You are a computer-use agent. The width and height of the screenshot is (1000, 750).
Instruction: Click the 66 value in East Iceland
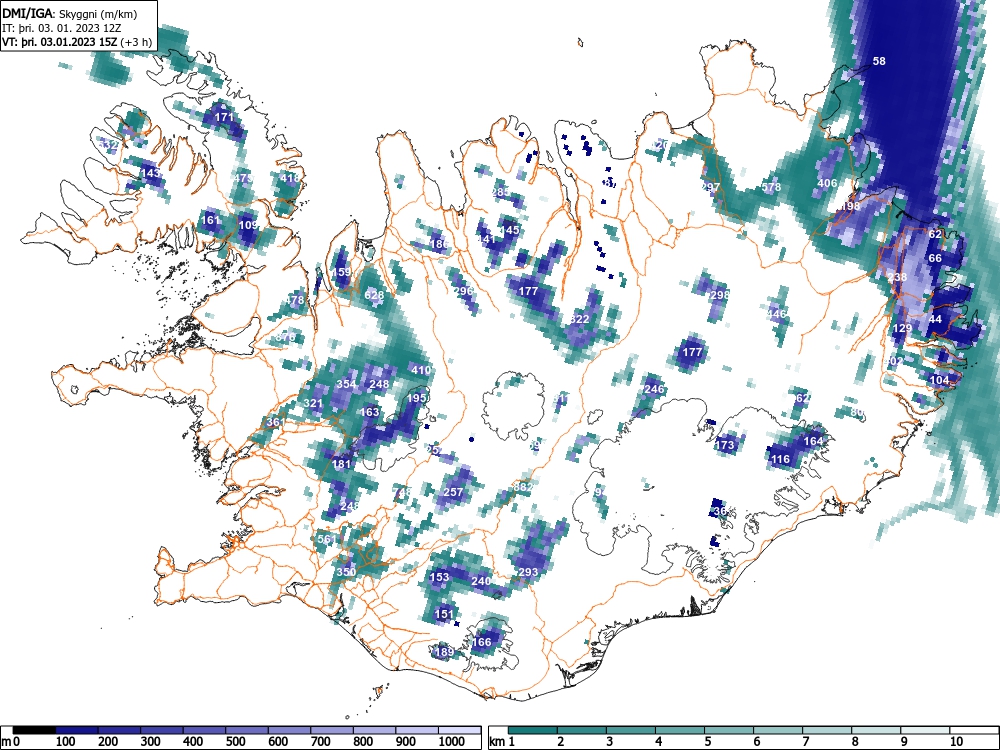[x=935, y=258]
